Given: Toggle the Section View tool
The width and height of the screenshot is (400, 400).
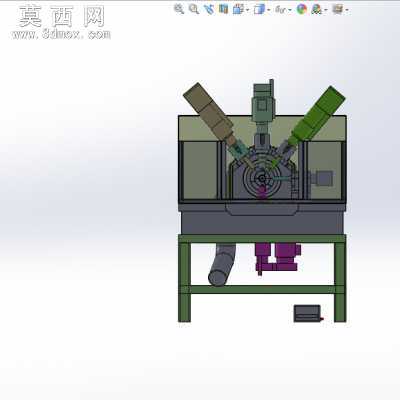Looking at the screenshot, I should click(223, 9).
